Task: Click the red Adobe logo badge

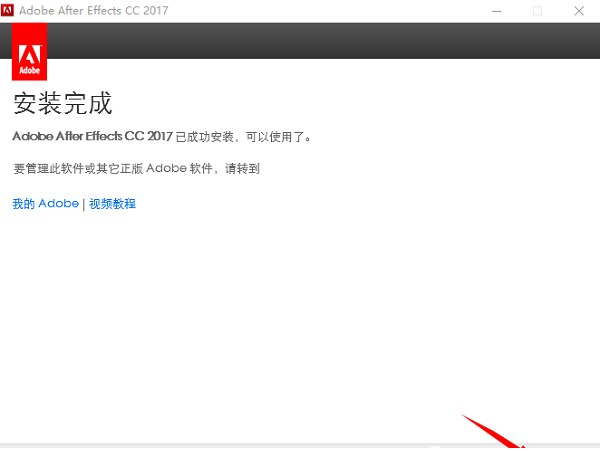Action: (29, 52)
